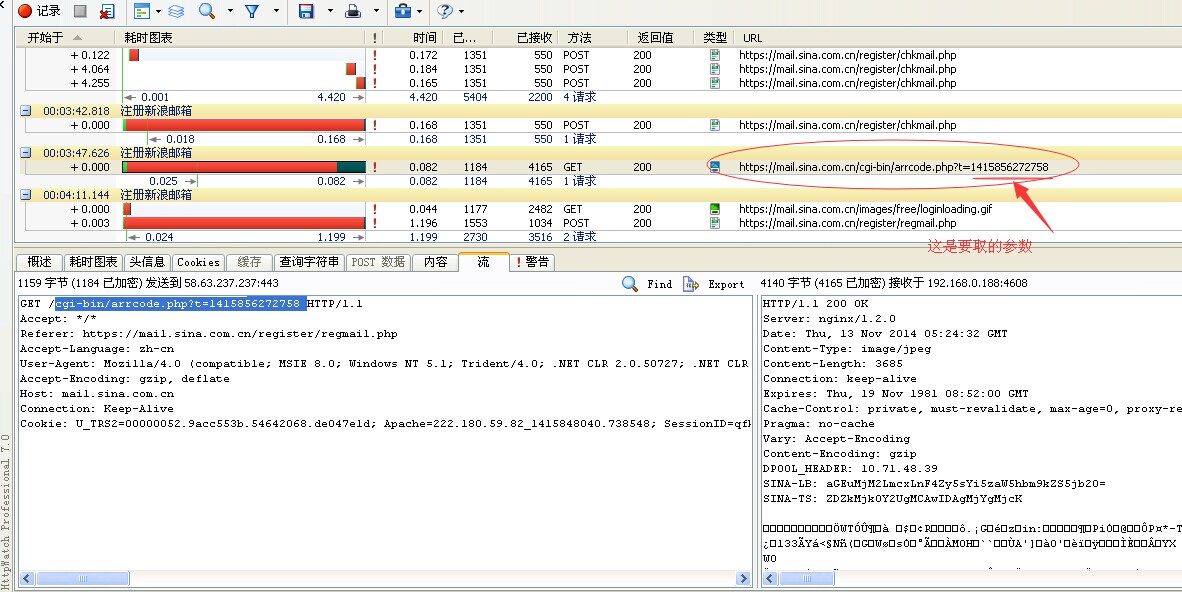
Task: Open the 警告 warnings tab
Action: pyautogui.click(x=531, y=262)
